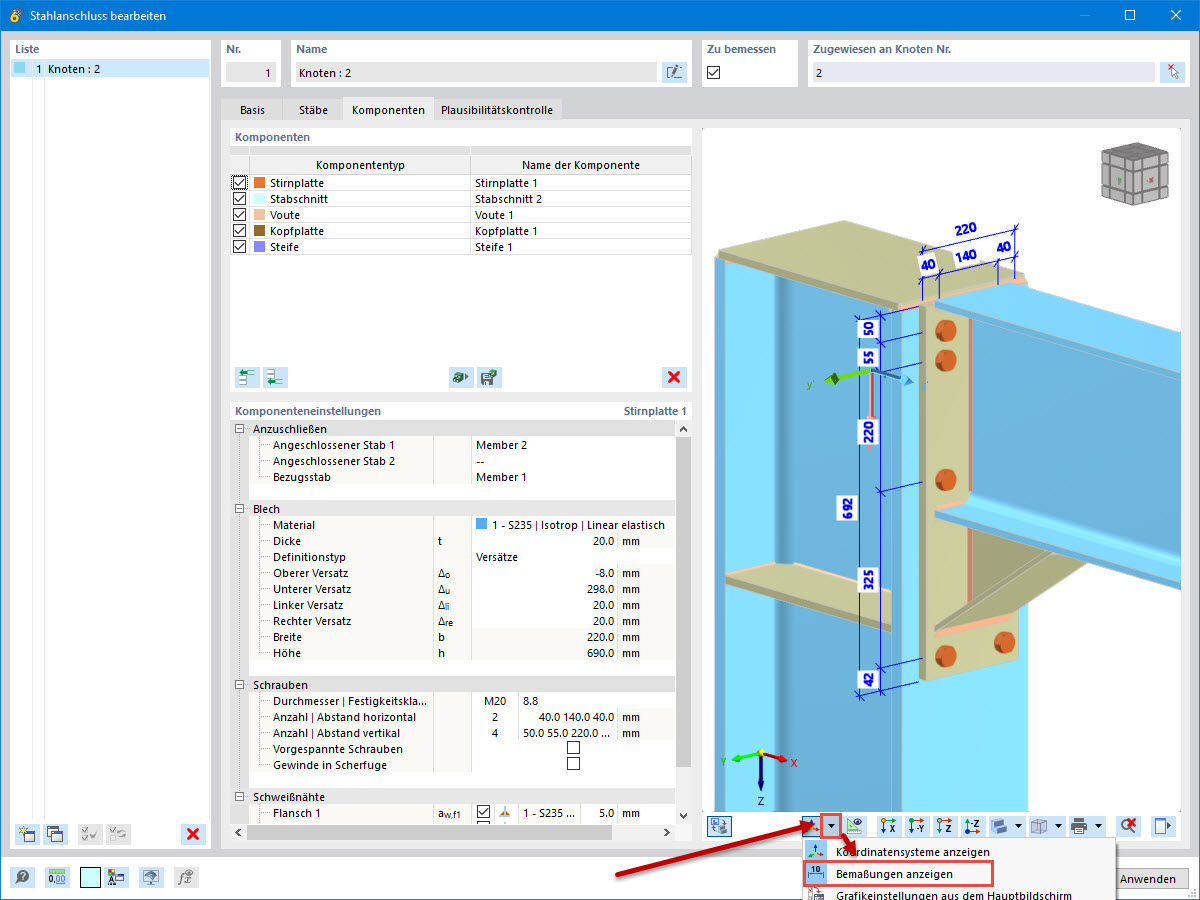Click the purple Steife color swatch
The height and width of the screenshot is (900, 1200).
259,247
